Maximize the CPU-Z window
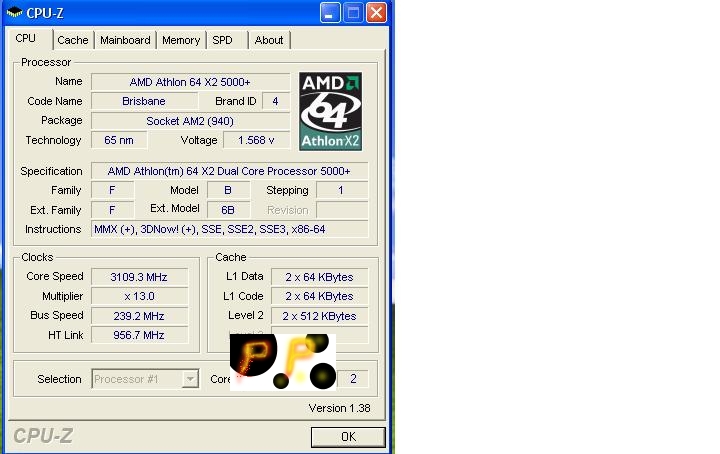 [x=353, y=12]
